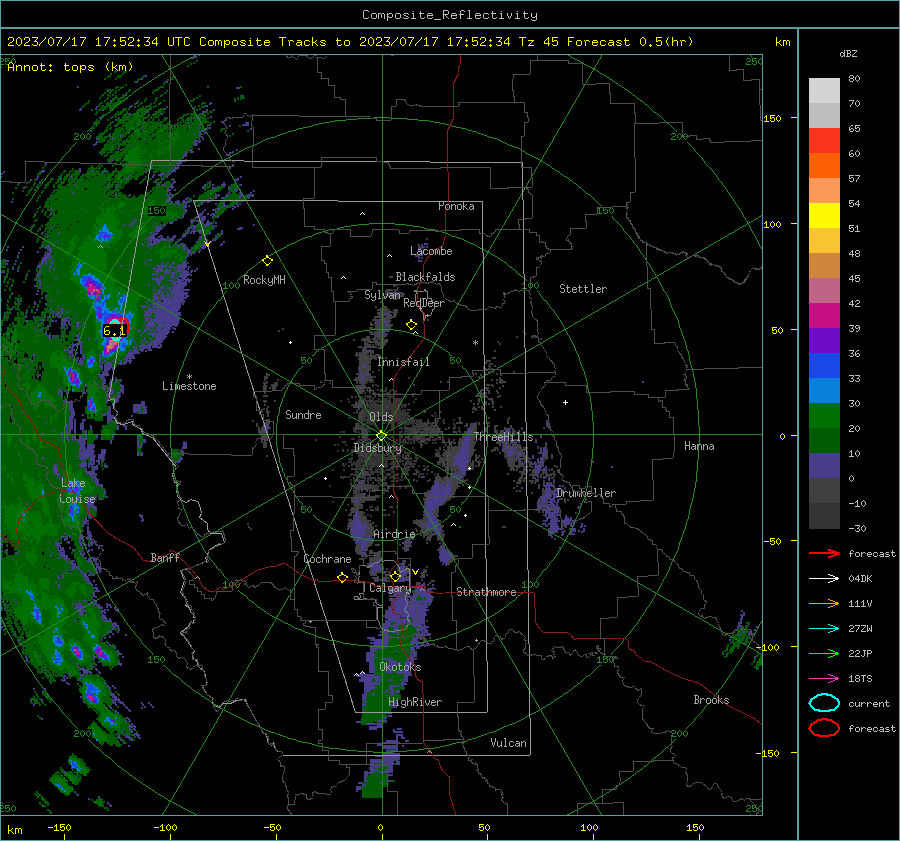Click the blue swatch between 36 and 33
Viewport: 900px width, 841px height.
[x=824, y=366]
